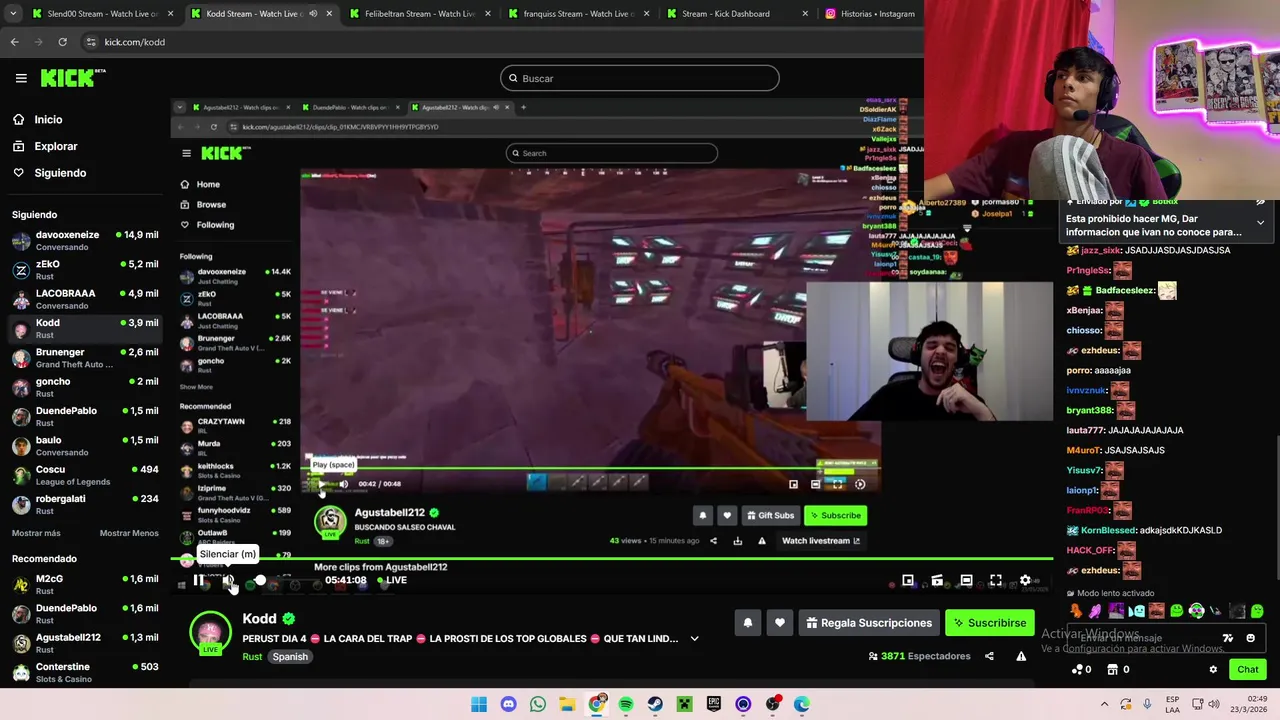Open the Rust category link

[x=252, y=657]
